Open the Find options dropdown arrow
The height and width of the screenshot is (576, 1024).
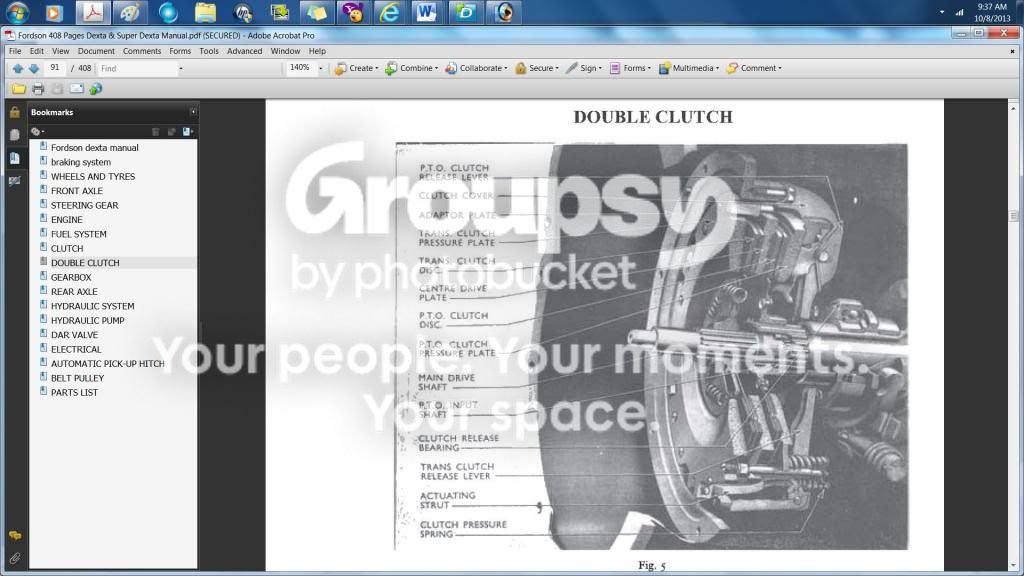click(x=181, y=69)
